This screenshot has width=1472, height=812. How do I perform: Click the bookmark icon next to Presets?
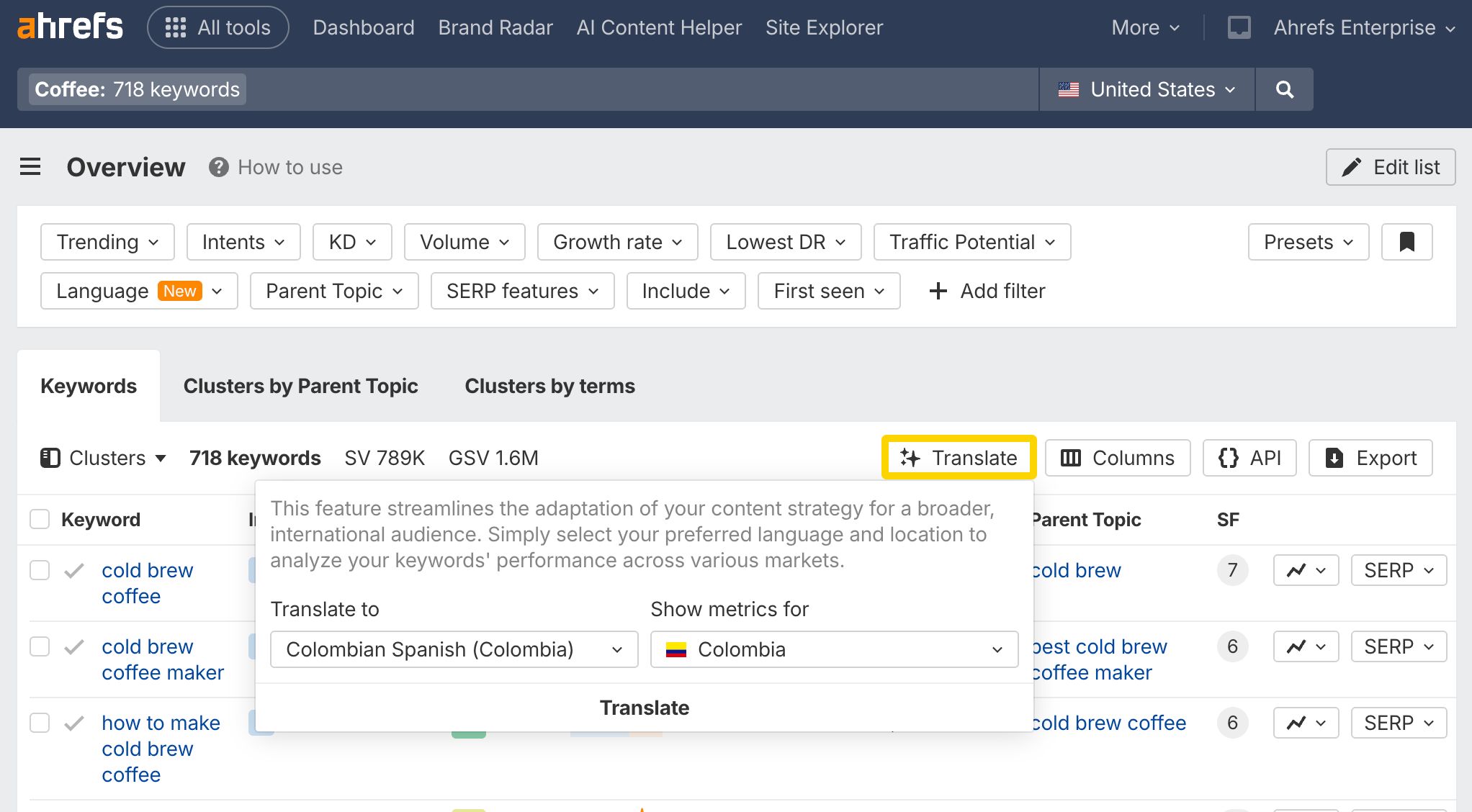1406,242
